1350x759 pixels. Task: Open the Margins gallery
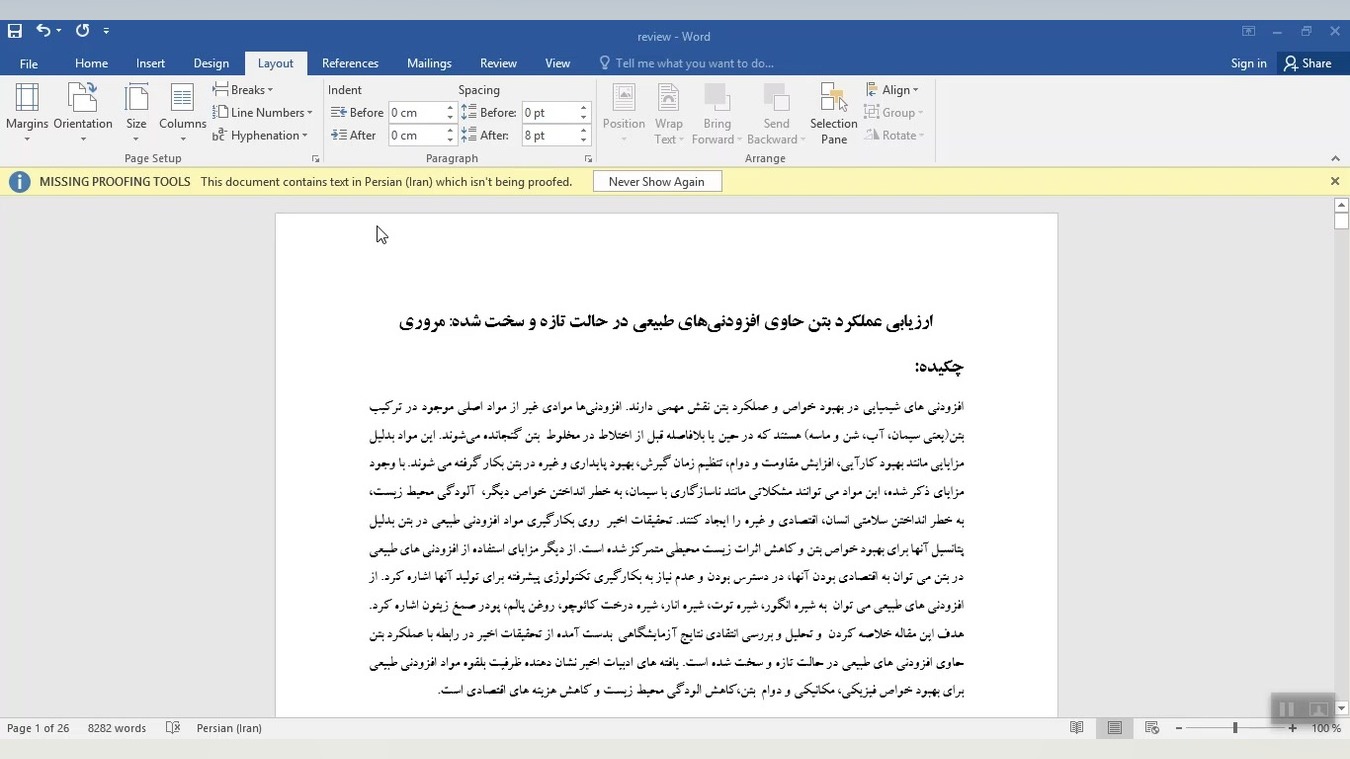27,113
